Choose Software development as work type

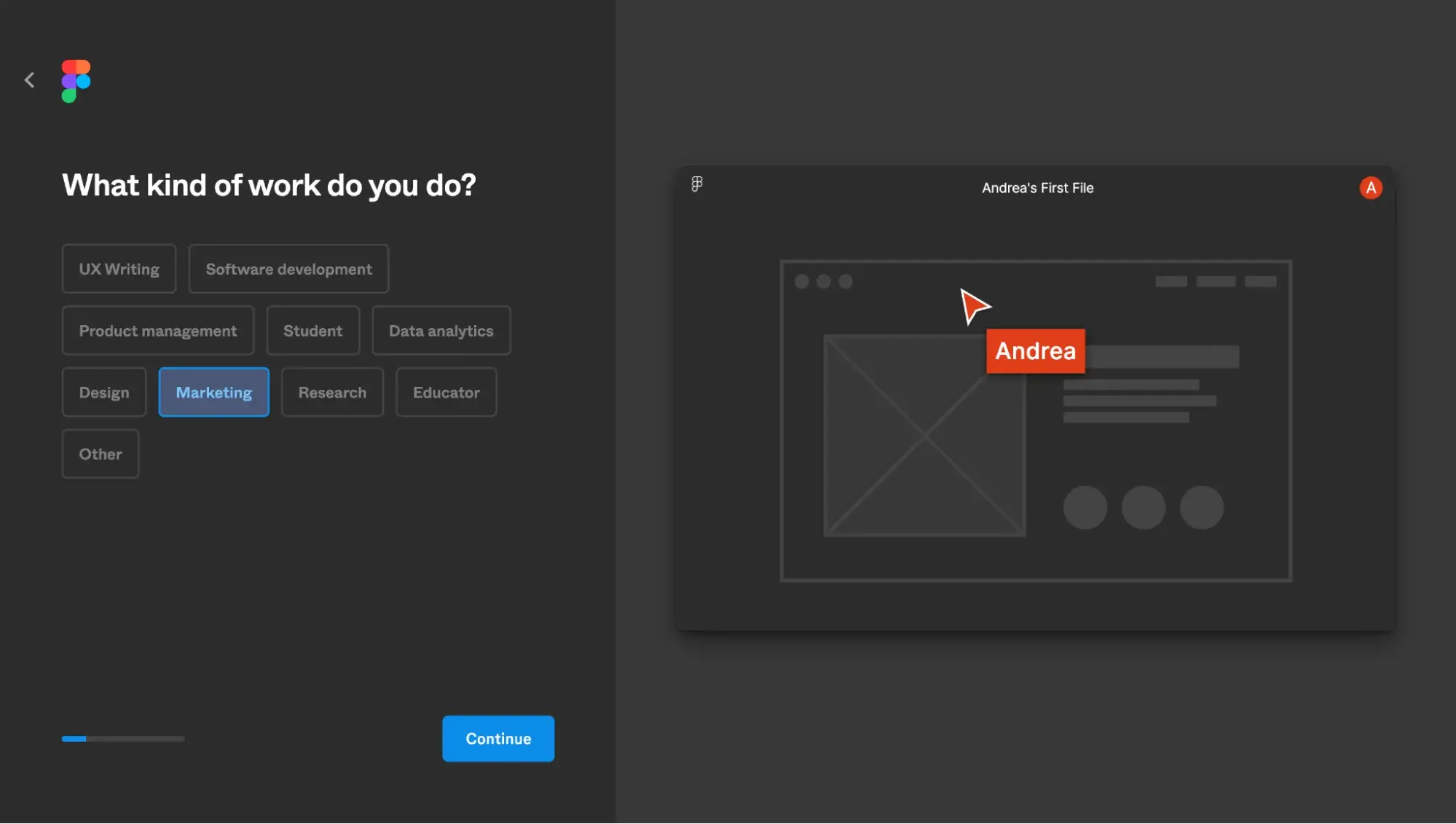click(x=288, y=269)
